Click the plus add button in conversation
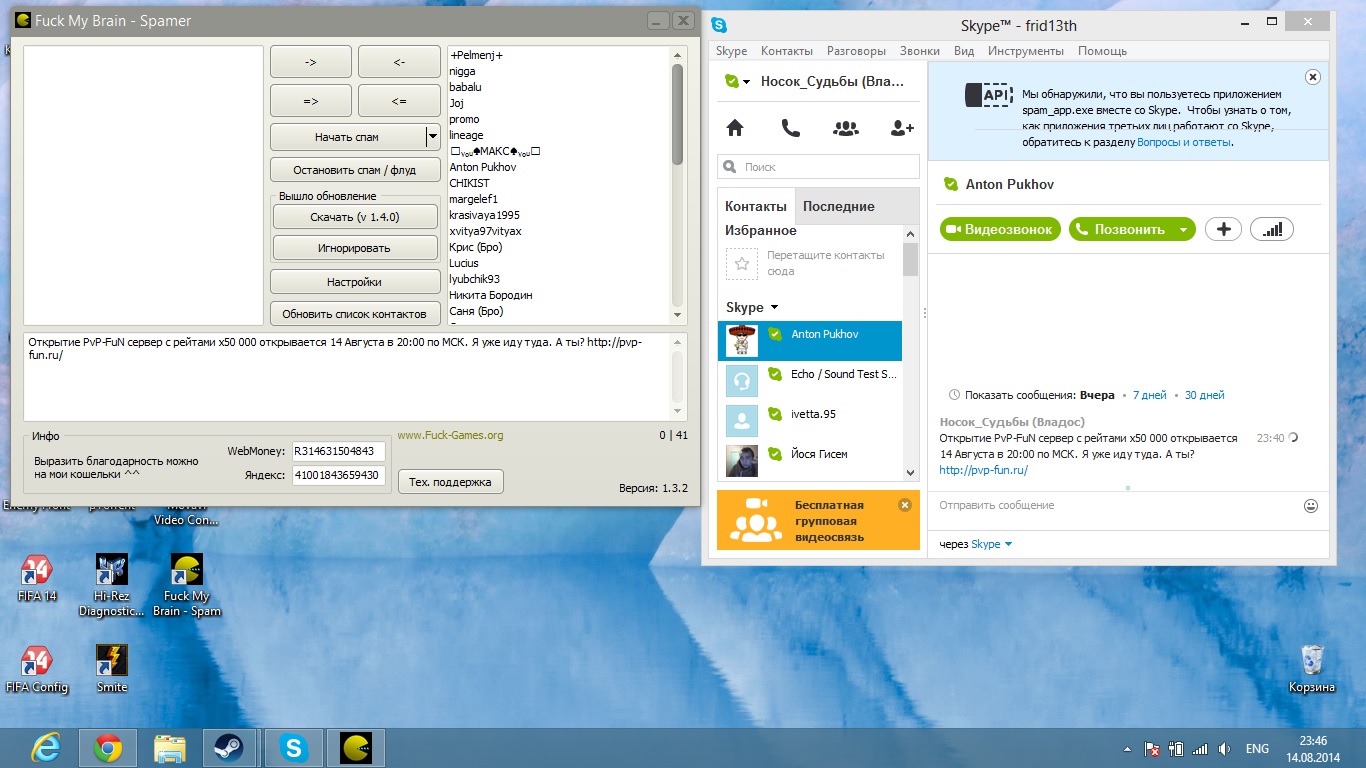This screenshot has width=1366, height=768. (1223, 229)
